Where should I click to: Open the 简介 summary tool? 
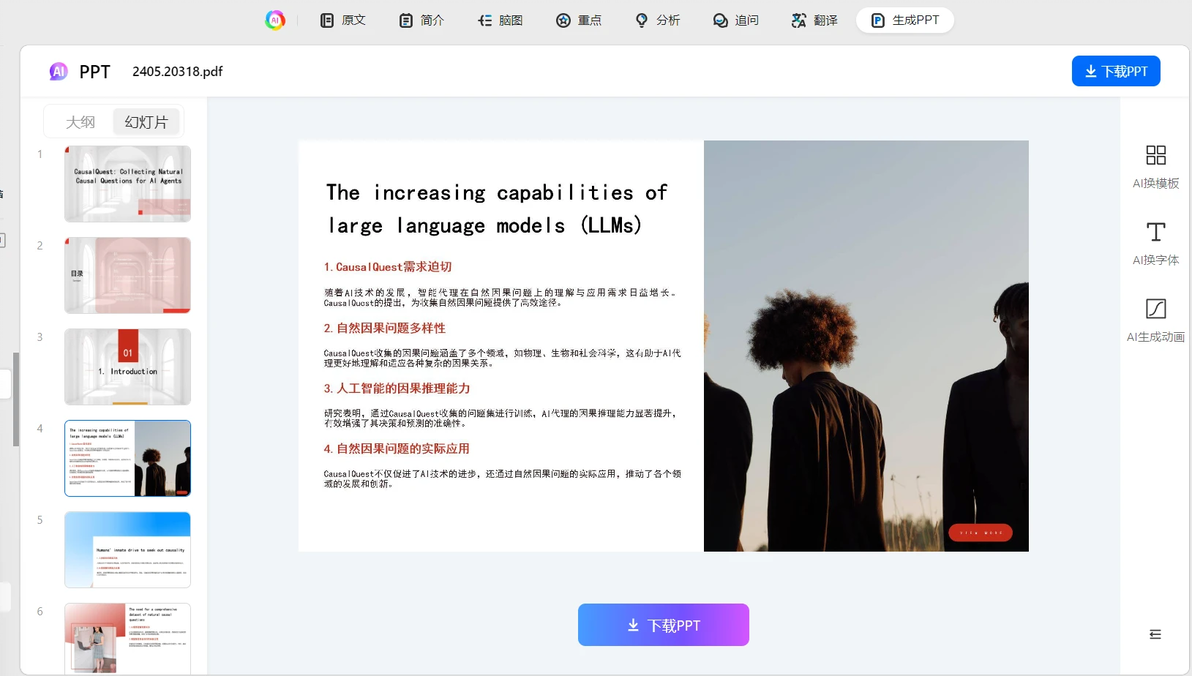(x=422, y=21)
